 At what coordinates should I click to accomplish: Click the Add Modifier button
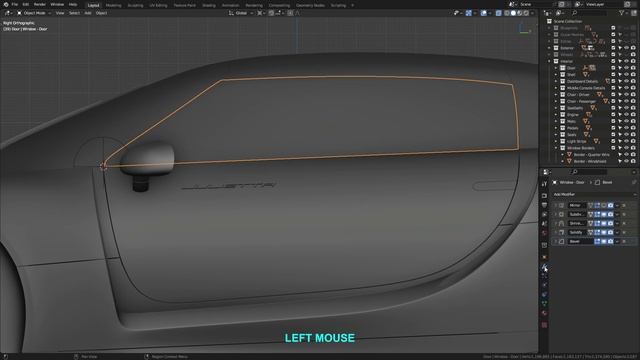click(x=594, y=194)
